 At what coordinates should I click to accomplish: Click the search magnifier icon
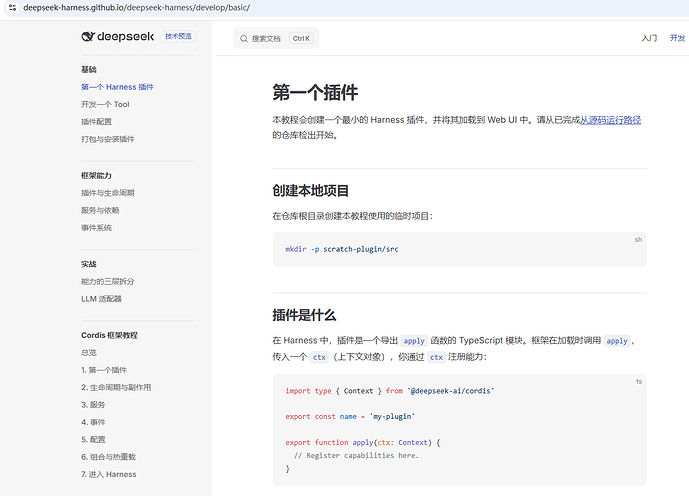point(244,39)
